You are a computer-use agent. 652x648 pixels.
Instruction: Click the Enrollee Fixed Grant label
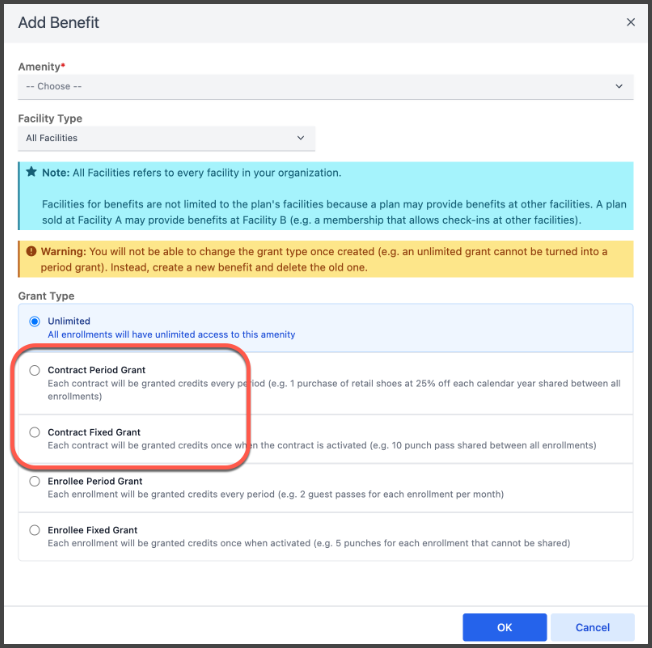(x=92, y=530)
